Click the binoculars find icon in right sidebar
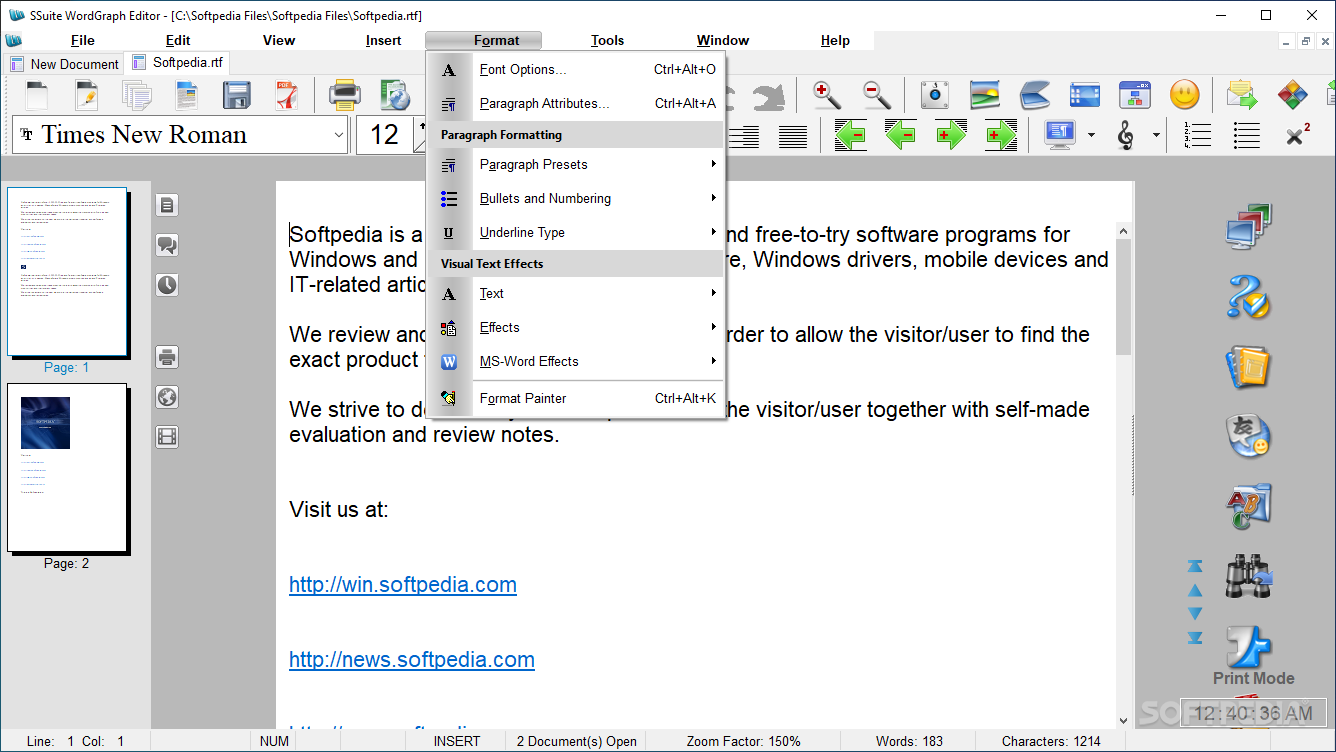The width and height of the screenshot is (1336, 752). coord(1248,577)
